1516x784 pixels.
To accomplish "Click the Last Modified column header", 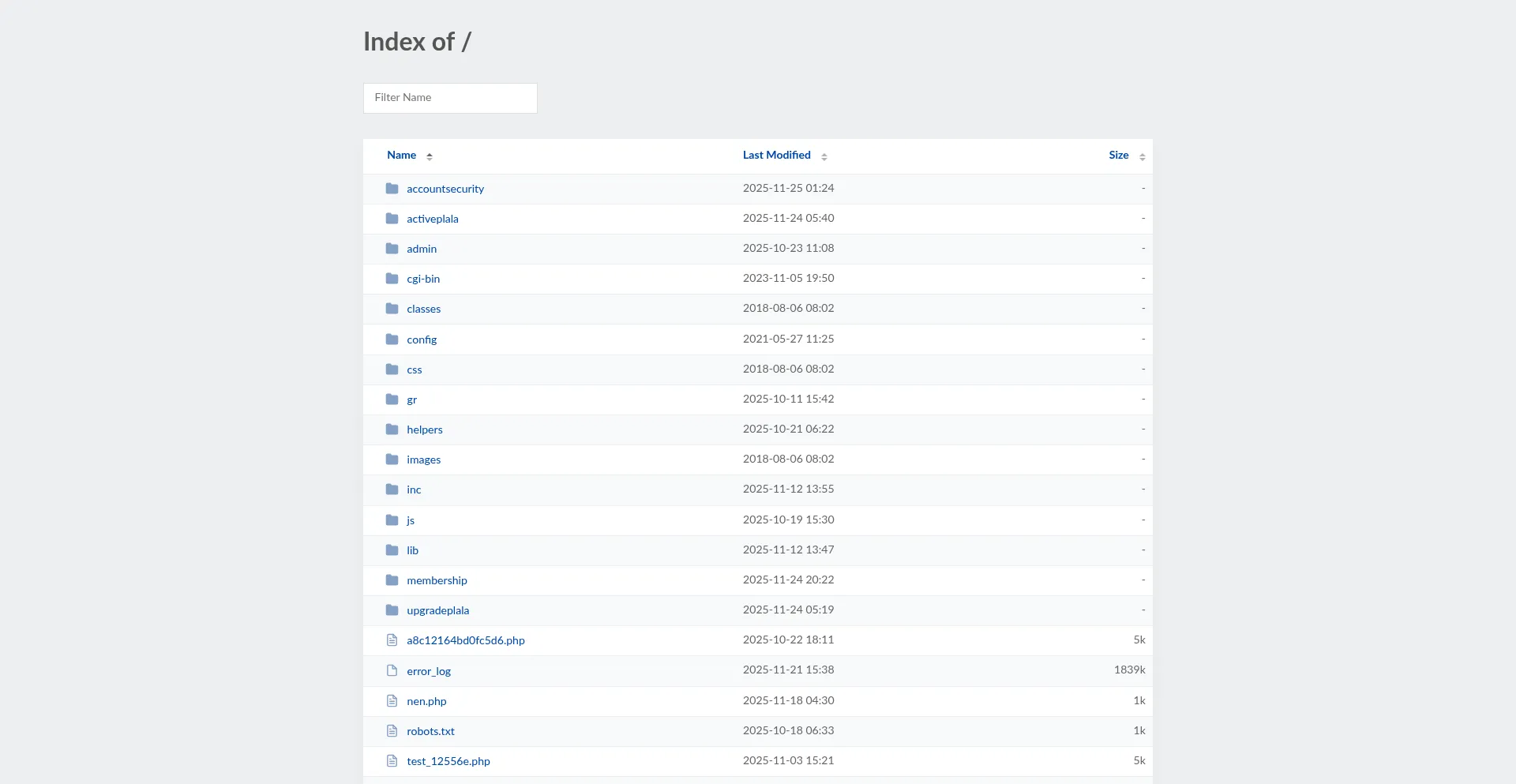I will tap(776, 156).
